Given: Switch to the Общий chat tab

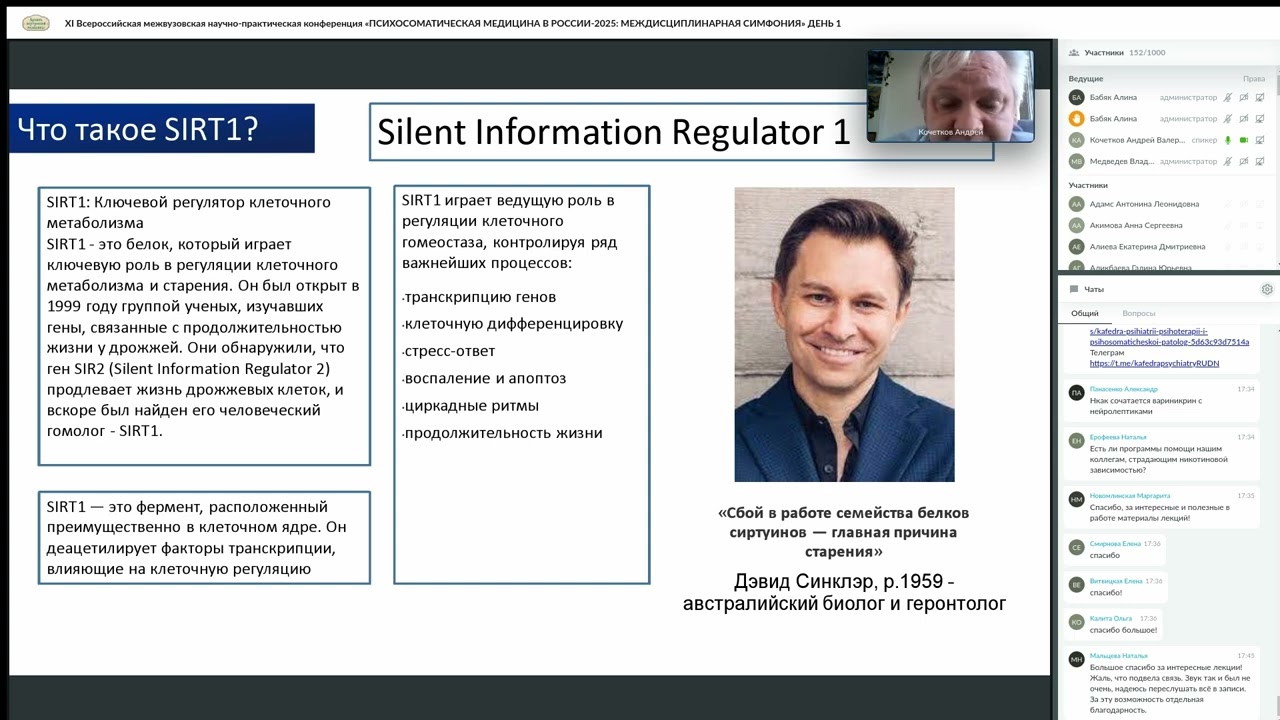Looking at the screenshot, I should pyautogui.click(x=1084, y=313).
